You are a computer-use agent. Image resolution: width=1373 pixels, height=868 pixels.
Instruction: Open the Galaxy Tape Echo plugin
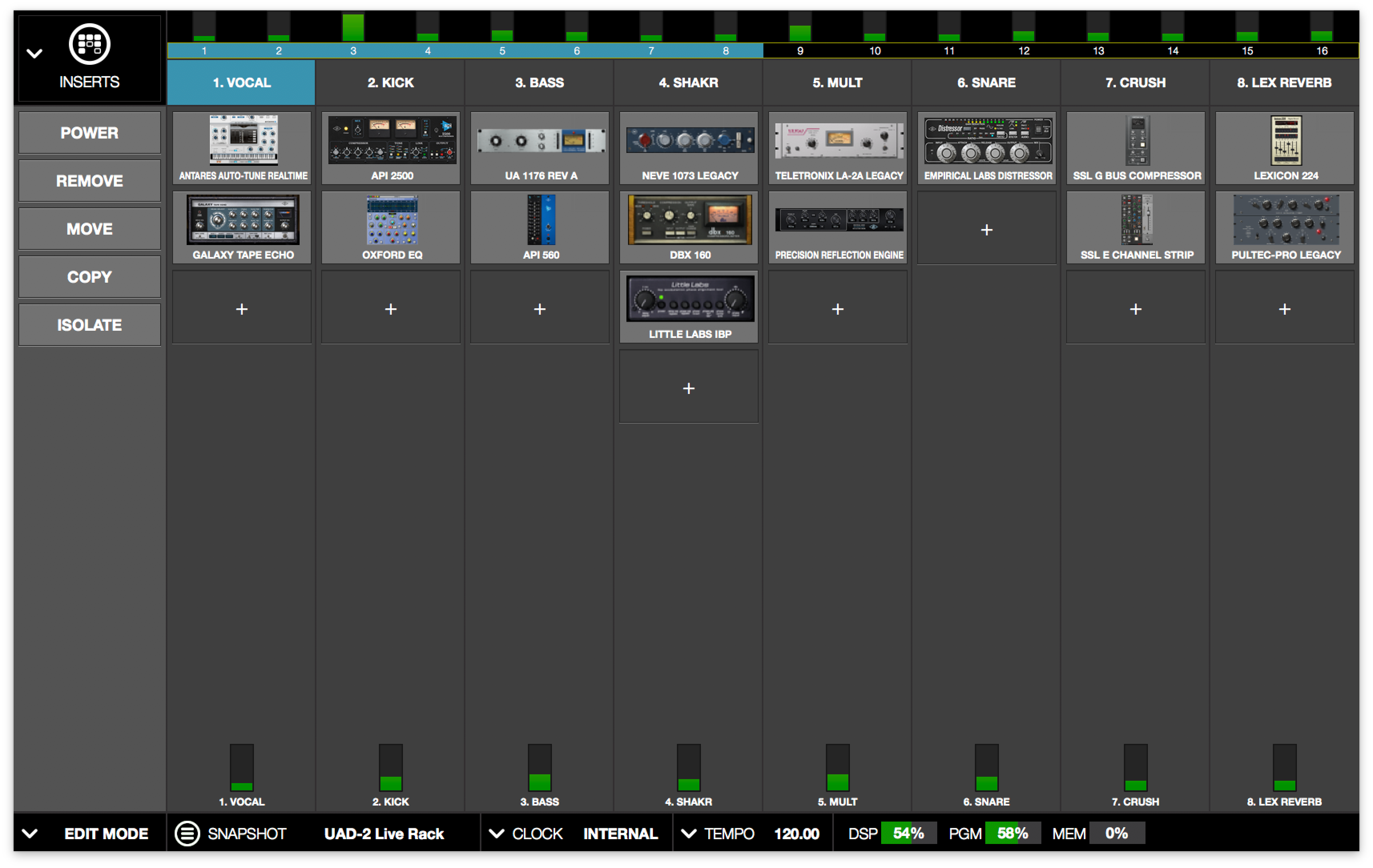(242, 227)
